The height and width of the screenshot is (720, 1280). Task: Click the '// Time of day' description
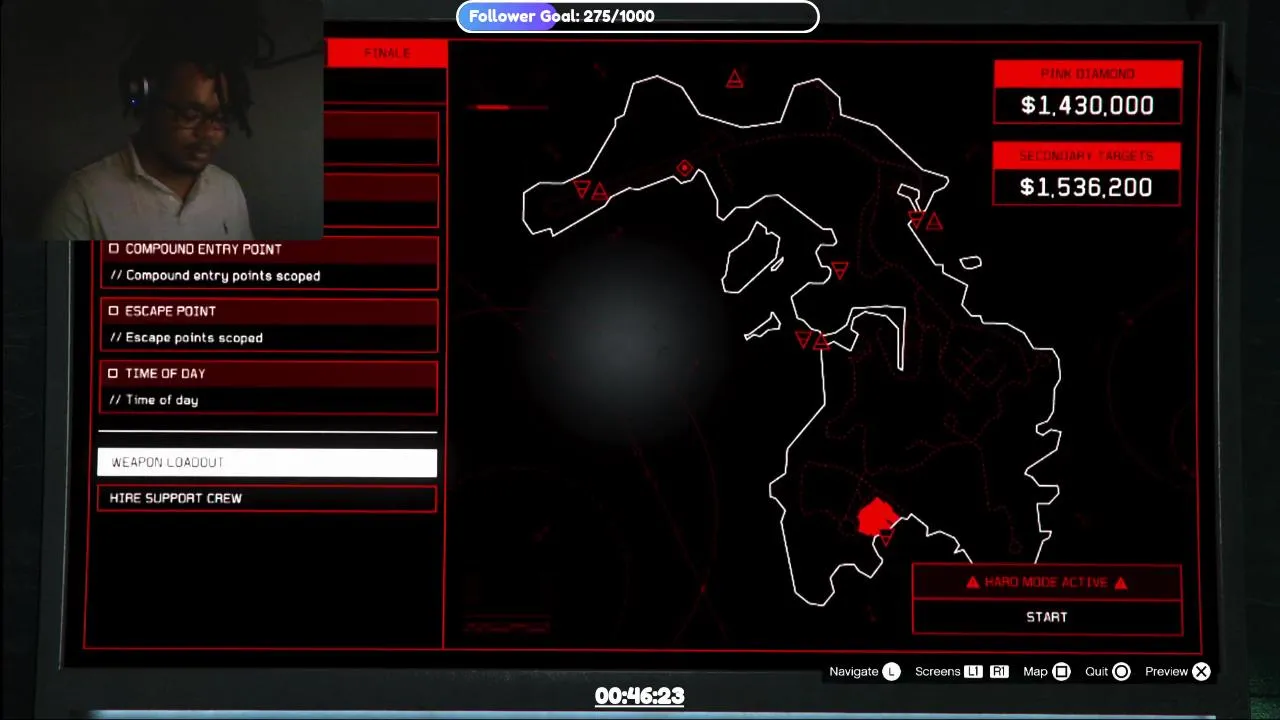(154, 400)
